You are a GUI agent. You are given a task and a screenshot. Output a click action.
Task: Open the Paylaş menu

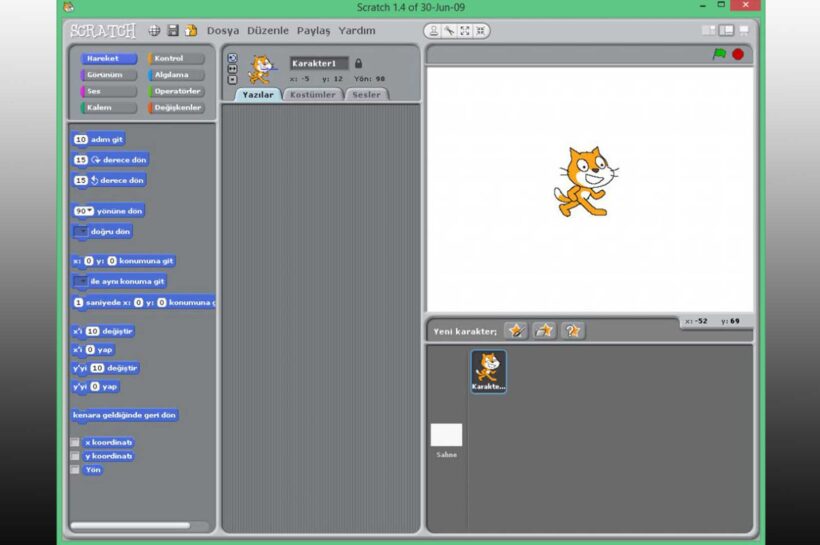(313, 30)
